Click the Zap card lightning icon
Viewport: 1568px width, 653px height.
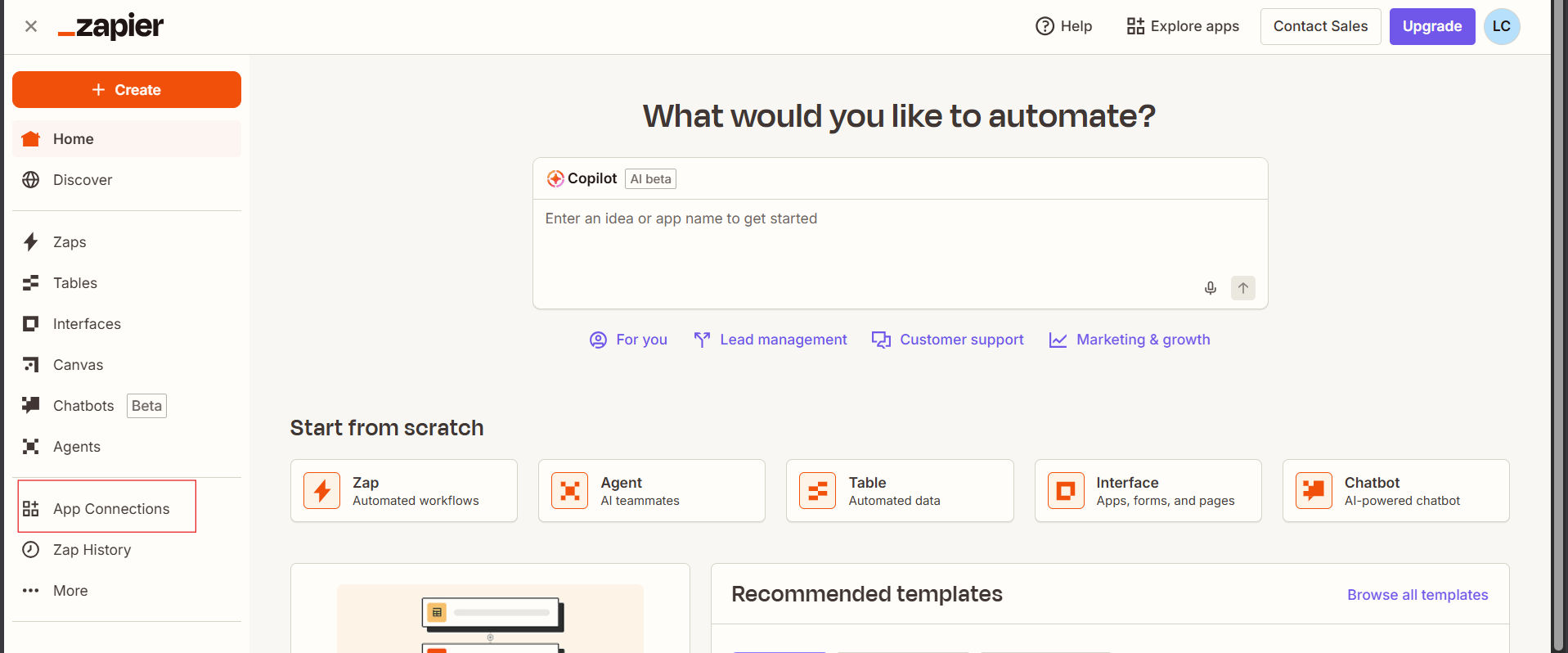(x=322, y=491)
